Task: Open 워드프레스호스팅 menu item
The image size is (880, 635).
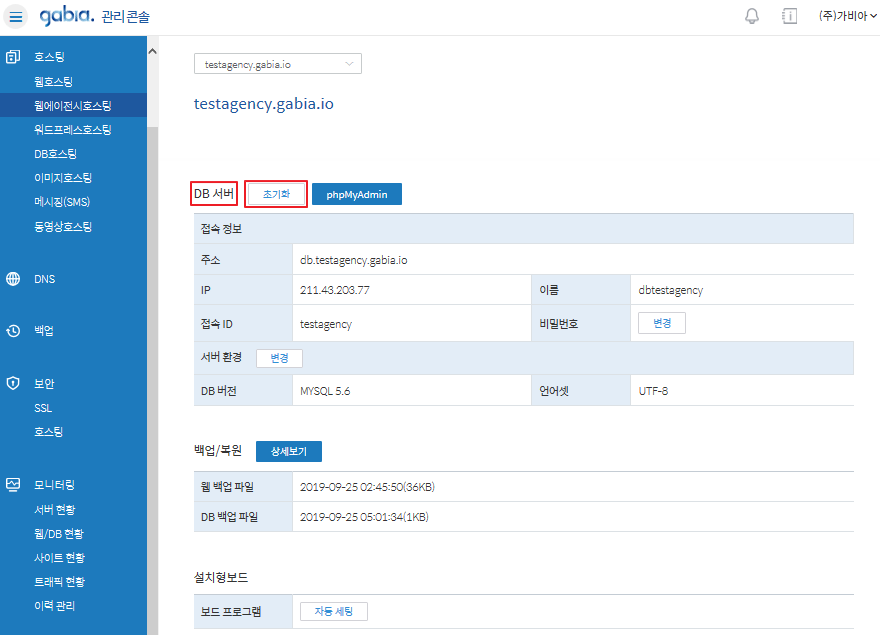Action: pos(72,130)
